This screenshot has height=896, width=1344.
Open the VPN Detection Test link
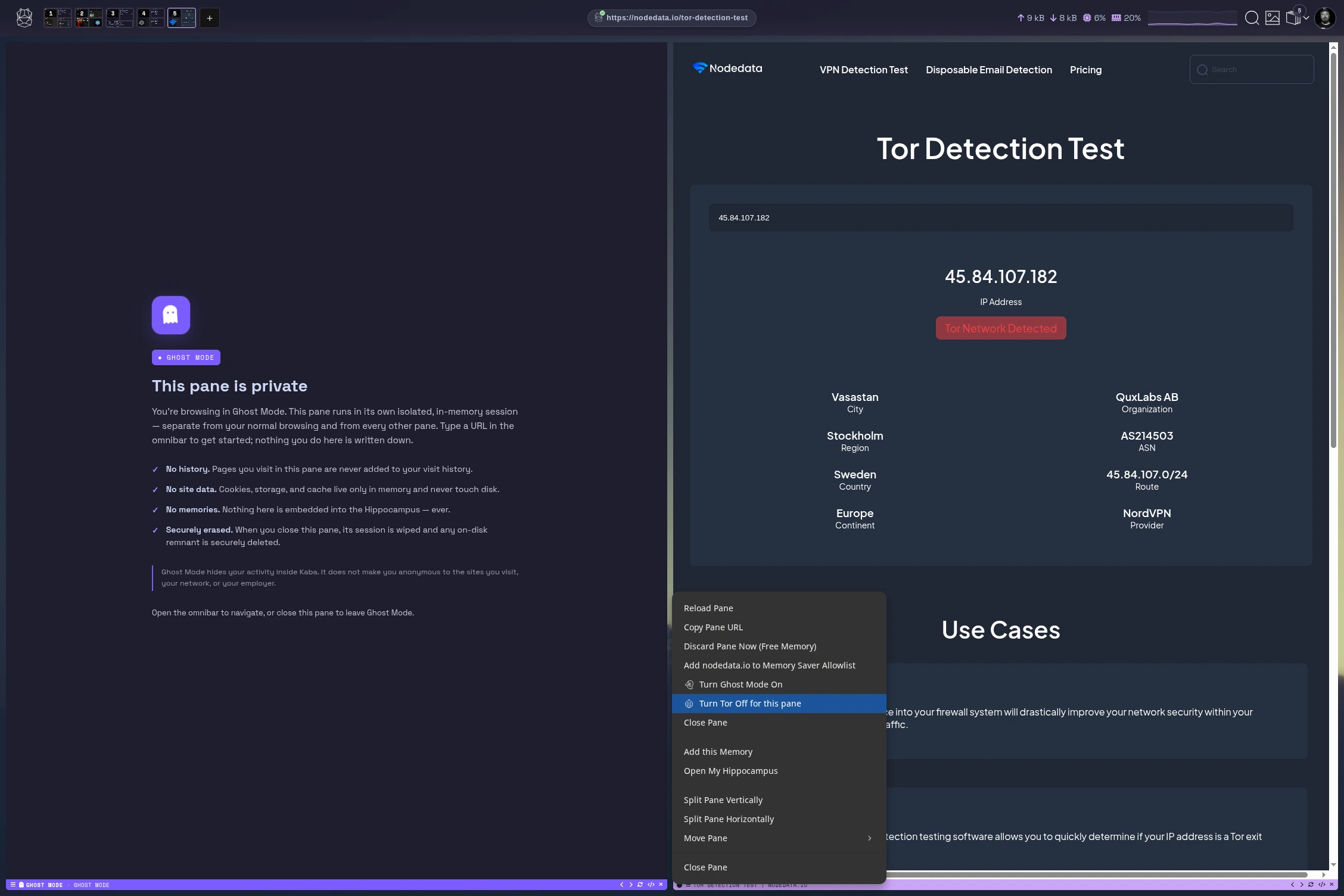[863, 70]
